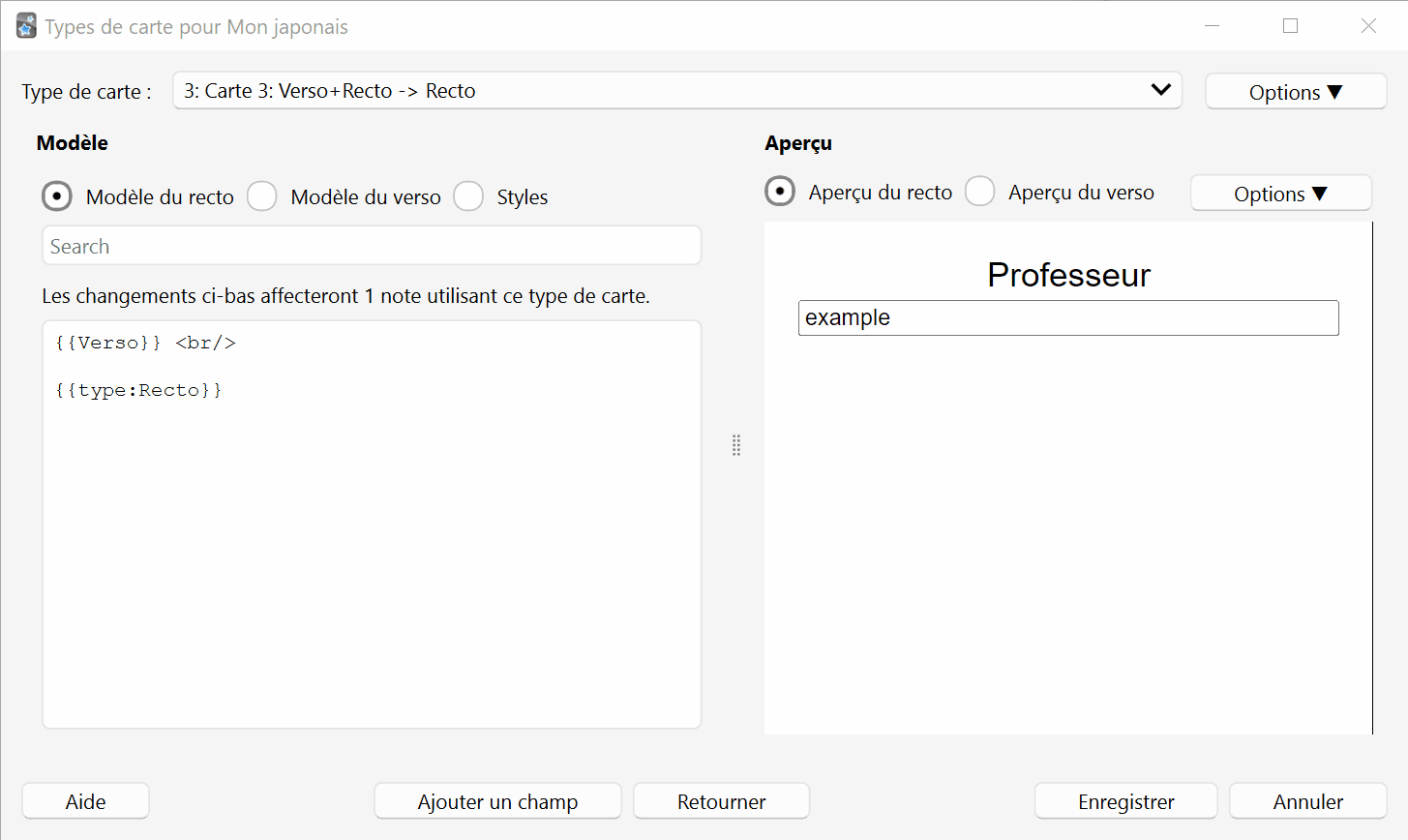Open the Type de carte dropdown

677,91
